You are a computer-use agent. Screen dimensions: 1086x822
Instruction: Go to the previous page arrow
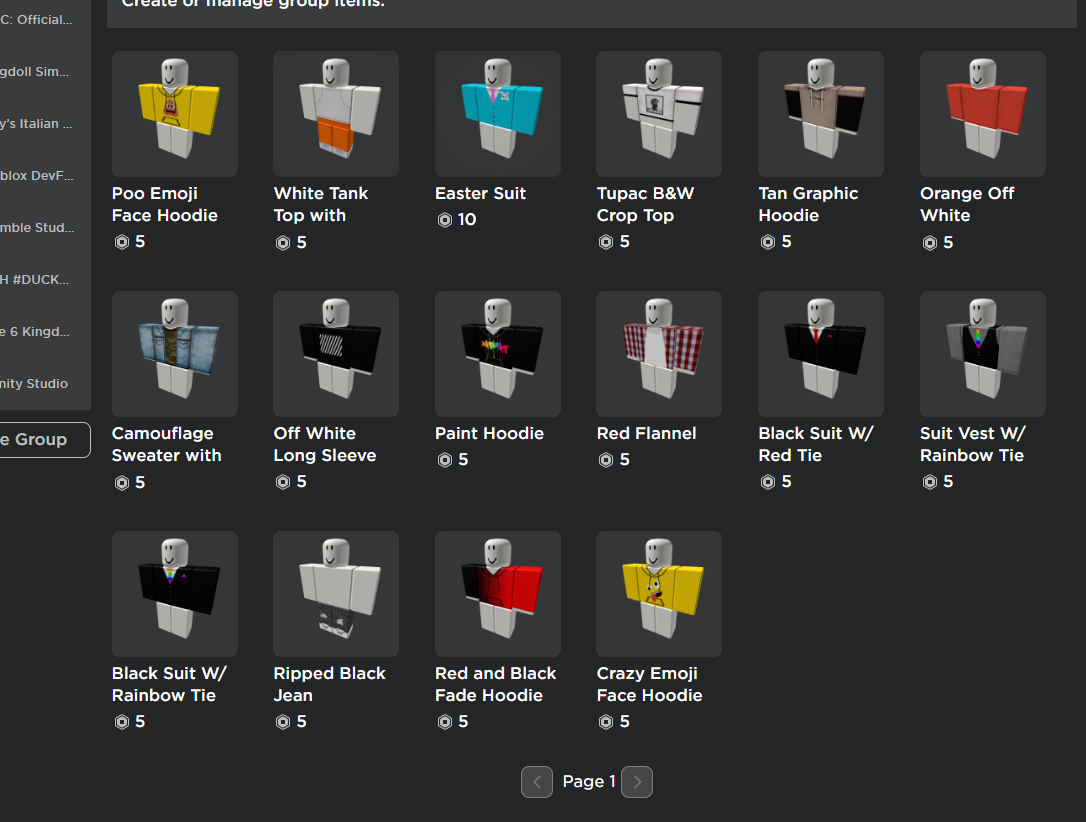click(x=537, y=782)
